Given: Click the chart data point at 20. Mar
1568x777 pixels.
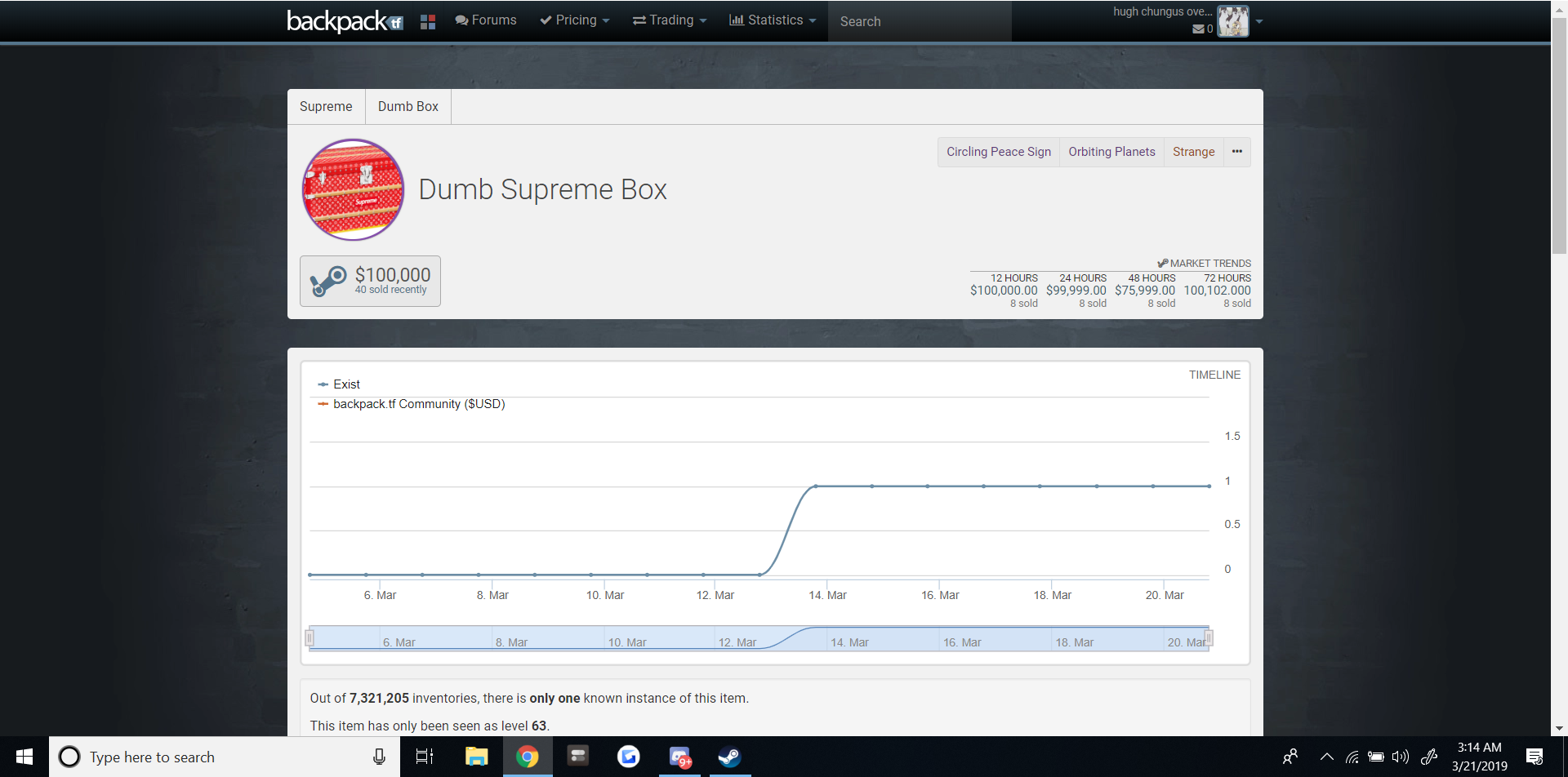Looking at the screenshot, I should point(1153,486).
